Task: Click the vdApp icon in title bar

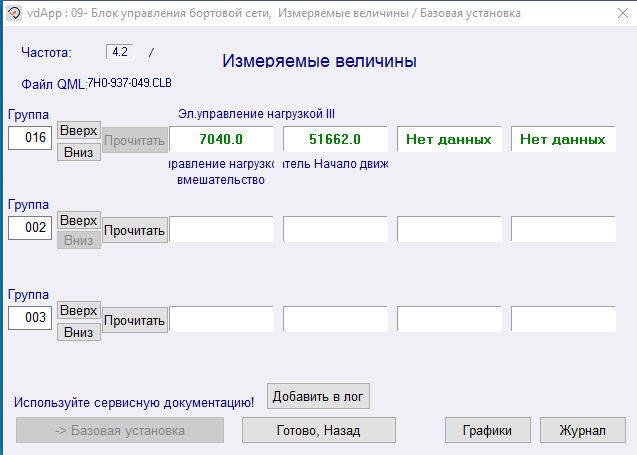Action: pyautogui.click(x=14, y=13)
